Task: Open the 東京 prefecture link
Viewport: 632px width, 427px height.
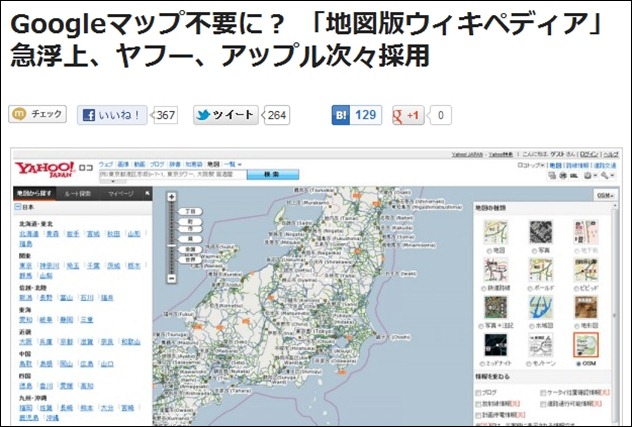Action: [23, 266]
